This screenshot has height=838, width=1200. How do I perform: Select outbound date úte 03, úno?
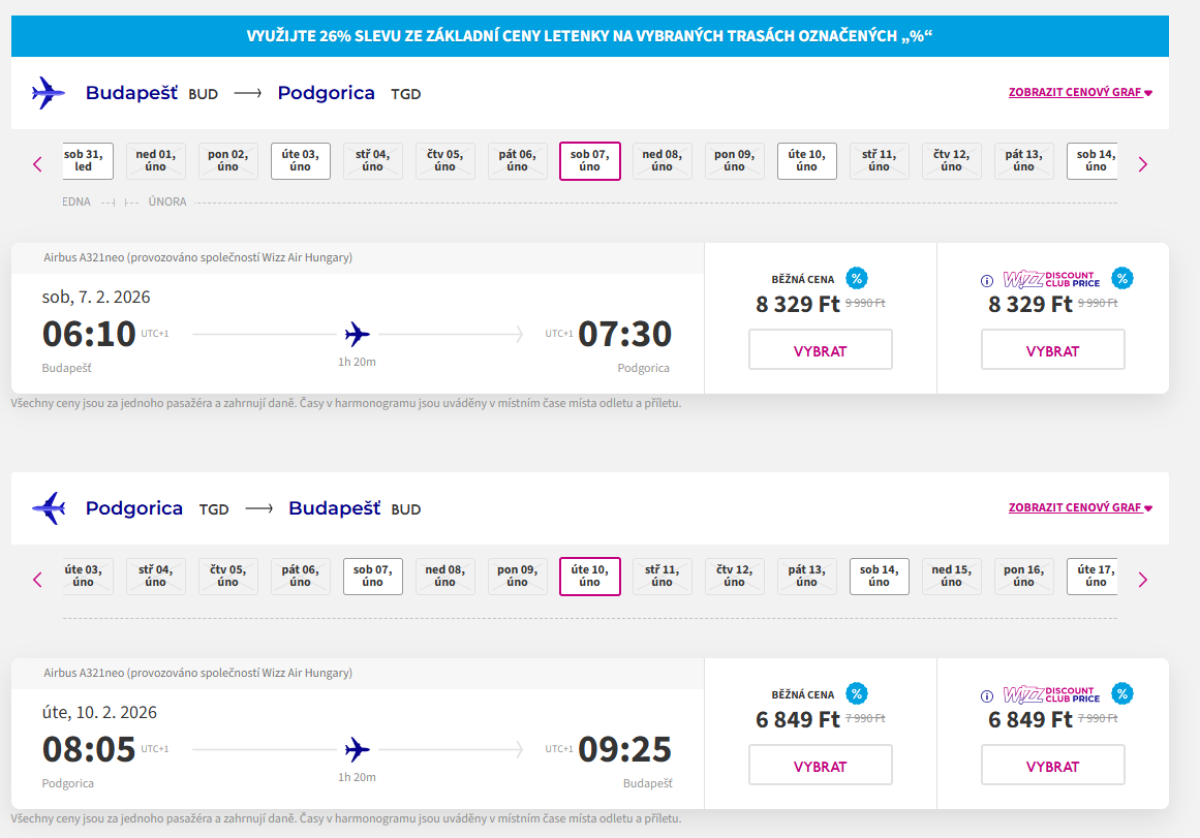click(300, 161)
